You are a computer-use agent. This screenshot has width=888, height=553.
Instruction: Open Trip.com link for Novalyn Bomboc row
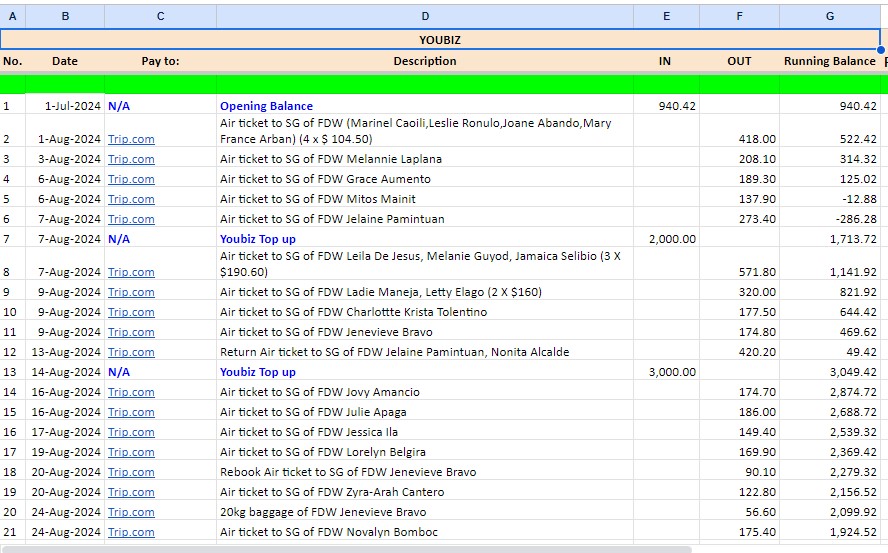[131, 532]
